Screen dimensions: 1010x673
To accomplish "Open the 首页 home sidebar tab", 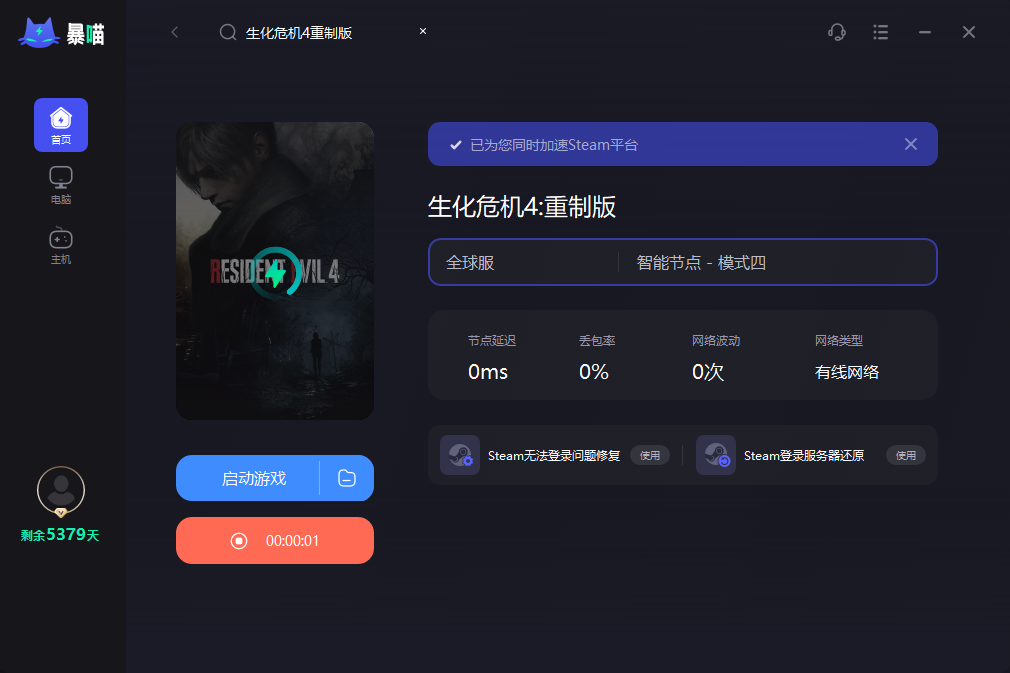I will click(x=61, y=125).
